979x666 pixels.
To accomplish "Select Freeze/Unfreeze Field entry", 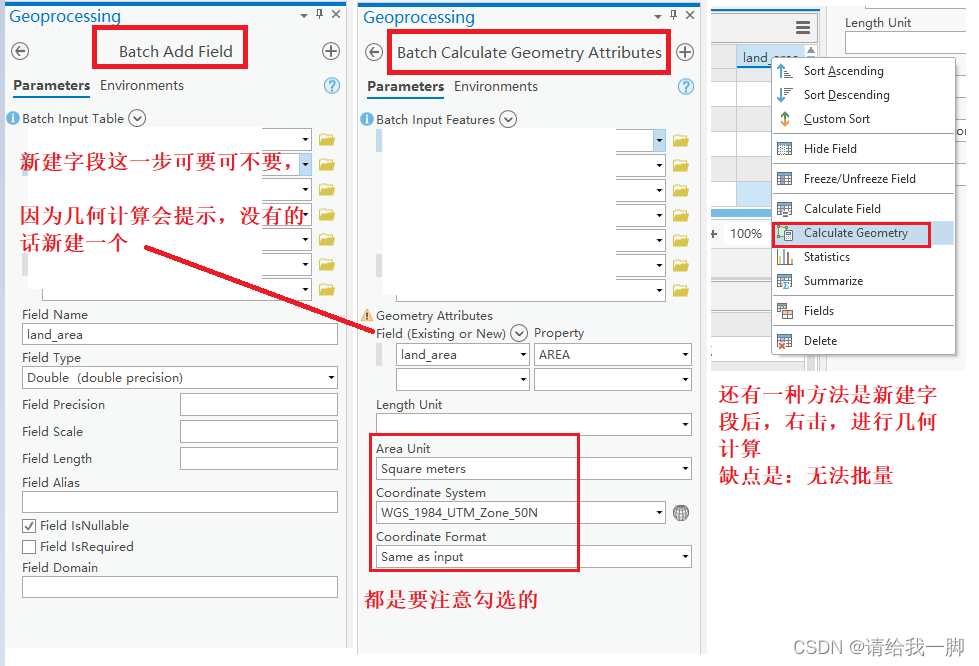I will 859,179.
